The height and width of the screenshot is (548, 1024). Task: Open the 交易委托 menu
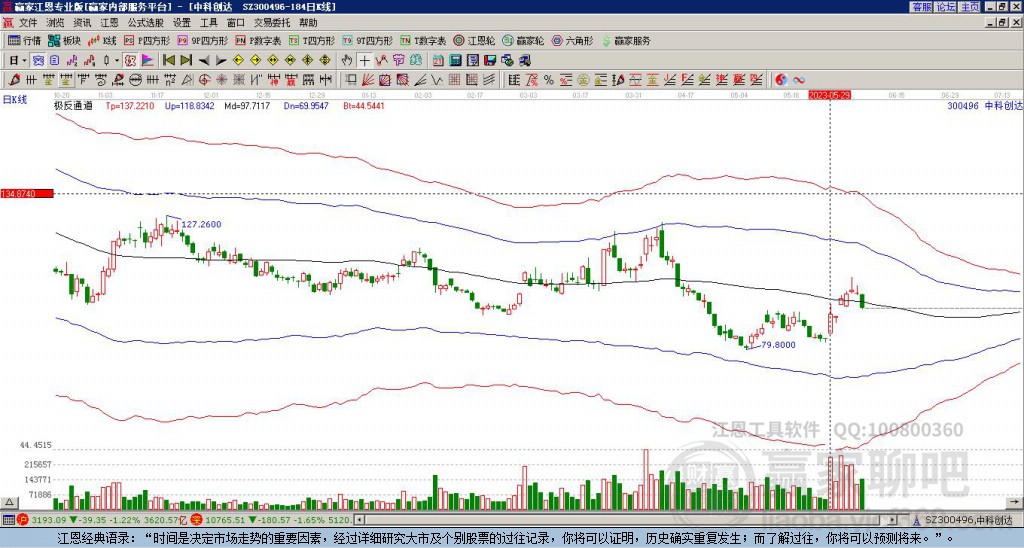coord(272,23)
